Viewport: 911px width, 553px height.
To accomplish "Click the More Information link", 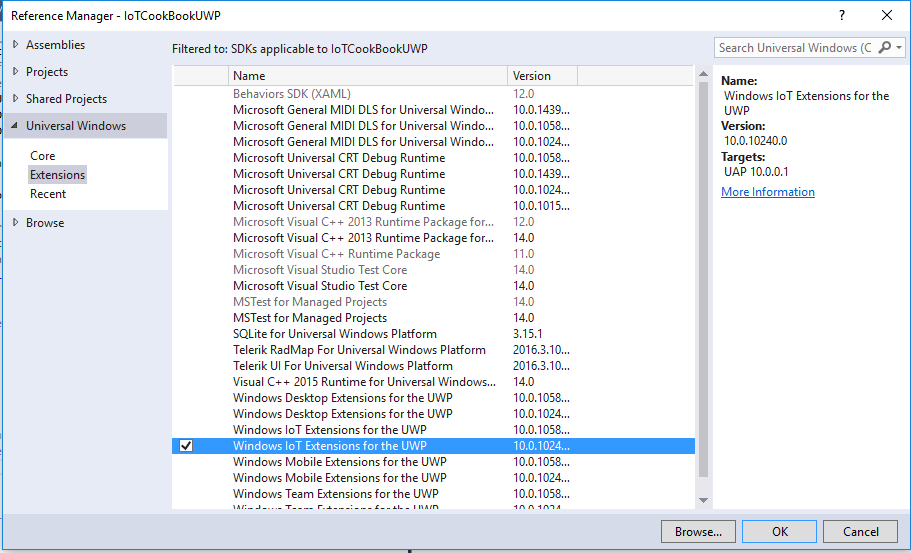I will pyautogui.click(x=767, y=192).
